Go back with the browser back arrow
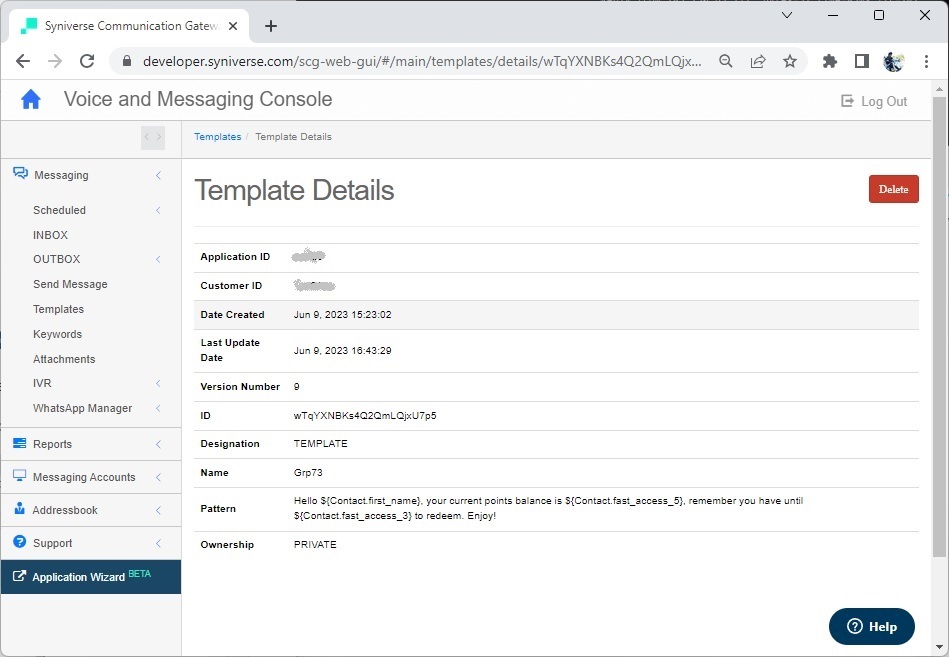This screenshot has width=949, height=657. tap(23, 61)
